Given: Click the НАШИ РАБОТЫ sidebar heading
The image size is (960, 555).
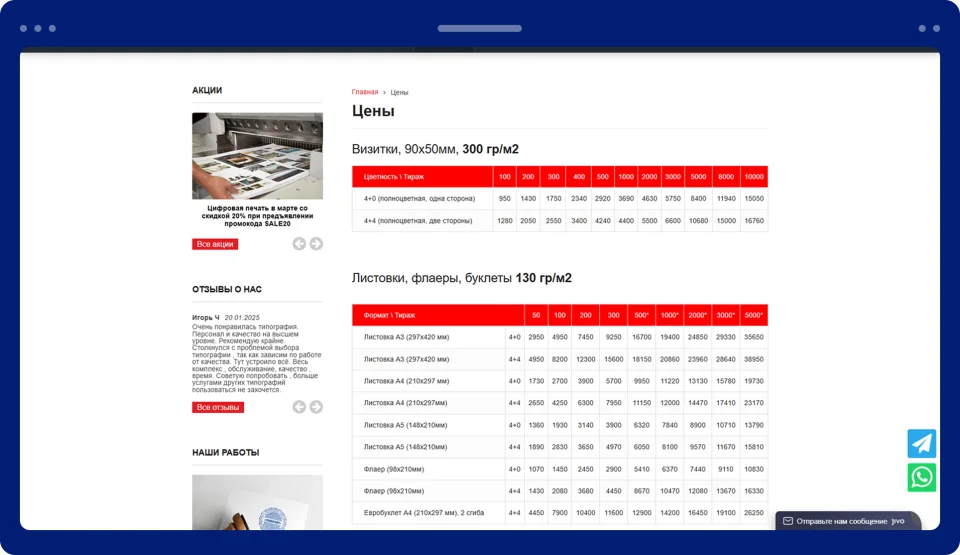Looking at the screenshot, I should [225, 452].
